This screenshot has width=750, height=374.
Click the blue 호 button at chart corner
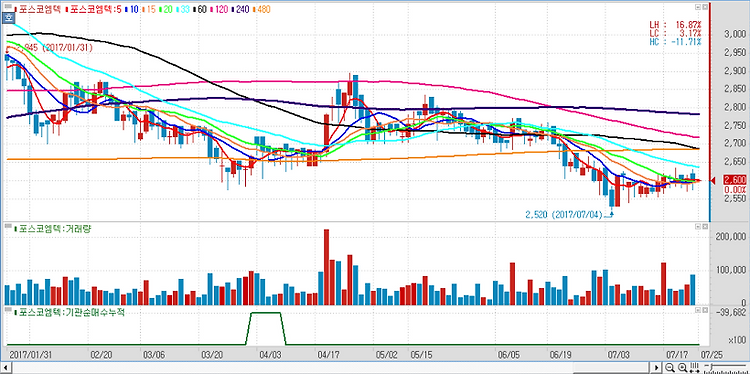[8, 18]
